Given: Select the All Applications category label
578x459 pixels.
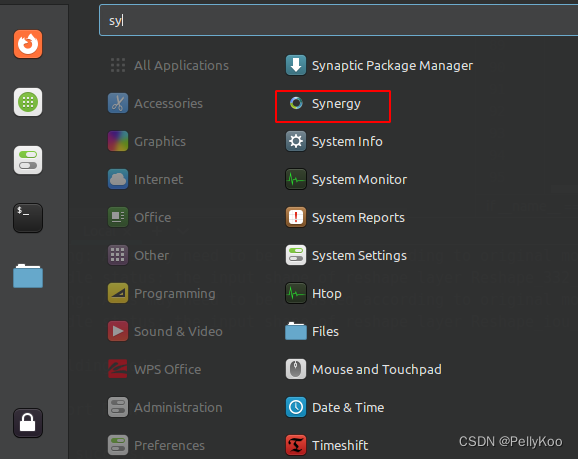Looking at the screenshot, I should point(181,66).
